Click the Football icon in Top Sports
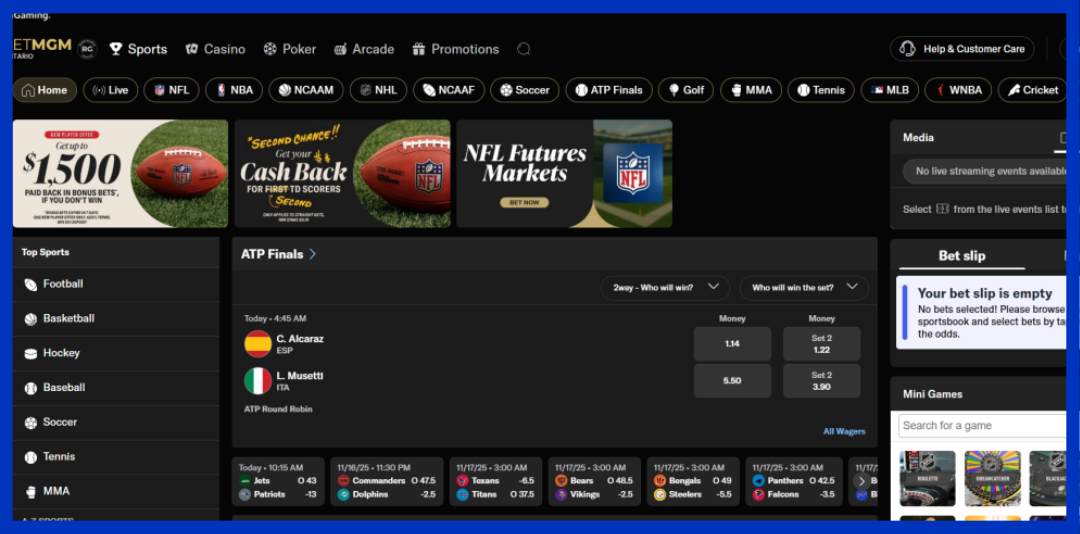The height and width of the screenshot is (534, 1080). pyautogui.click(x=30, y=285)
